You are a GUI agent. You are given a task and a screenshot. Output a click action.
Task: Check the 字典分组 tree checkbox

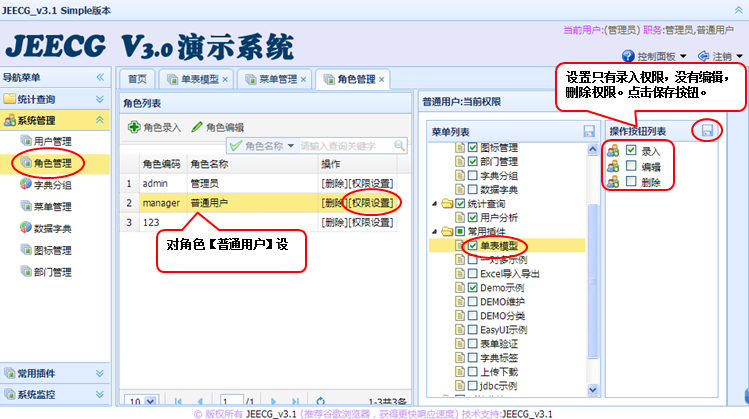click(x=472, y=175)
